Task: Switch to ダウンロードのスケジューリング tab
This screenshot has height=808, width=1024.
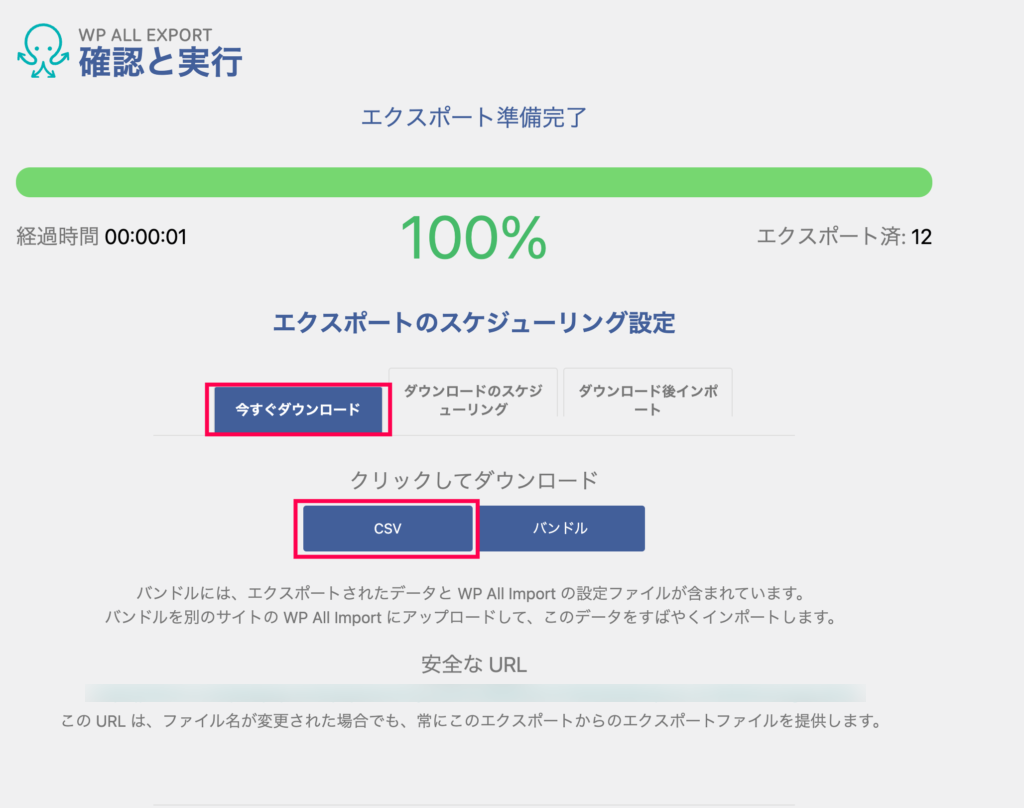Action: click(473, 400)
